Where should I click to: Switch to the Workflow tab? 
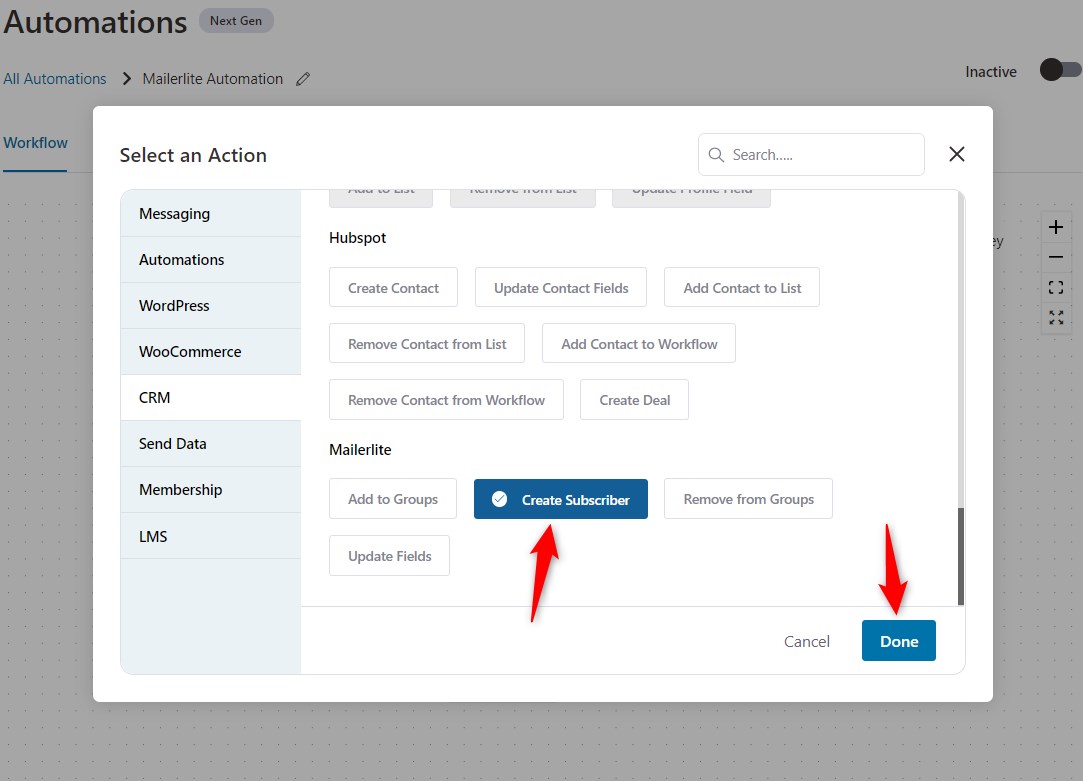pos(35,143)
